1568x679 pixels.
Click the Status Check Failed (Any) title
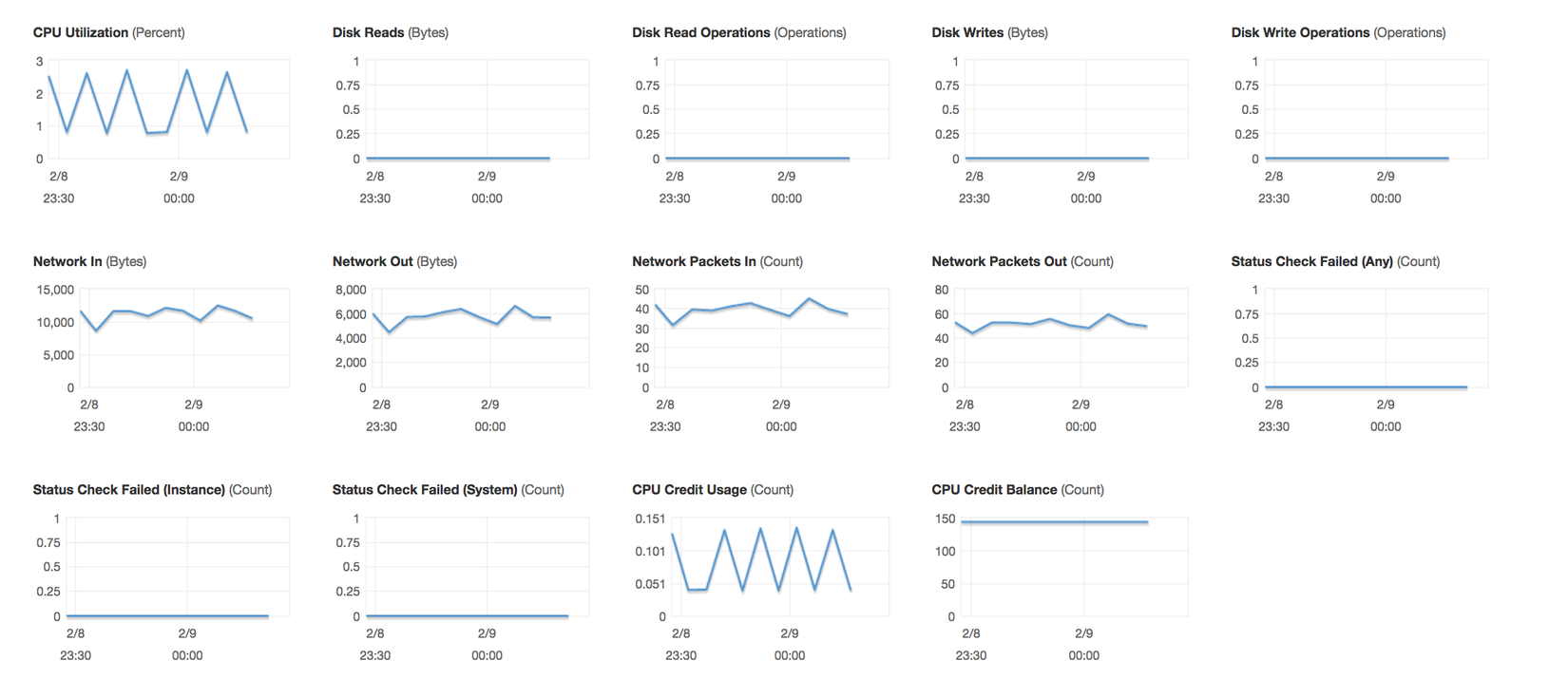[1311, 261]
